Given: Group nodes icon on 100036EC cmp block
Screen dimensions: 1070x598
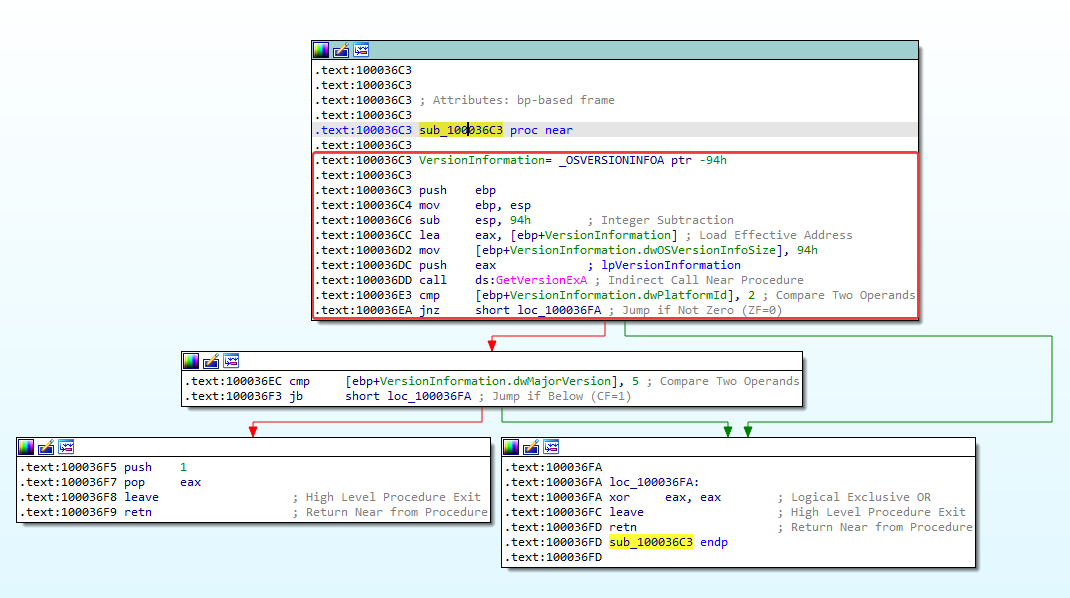Looking at the screenshot, I should 231,361.
